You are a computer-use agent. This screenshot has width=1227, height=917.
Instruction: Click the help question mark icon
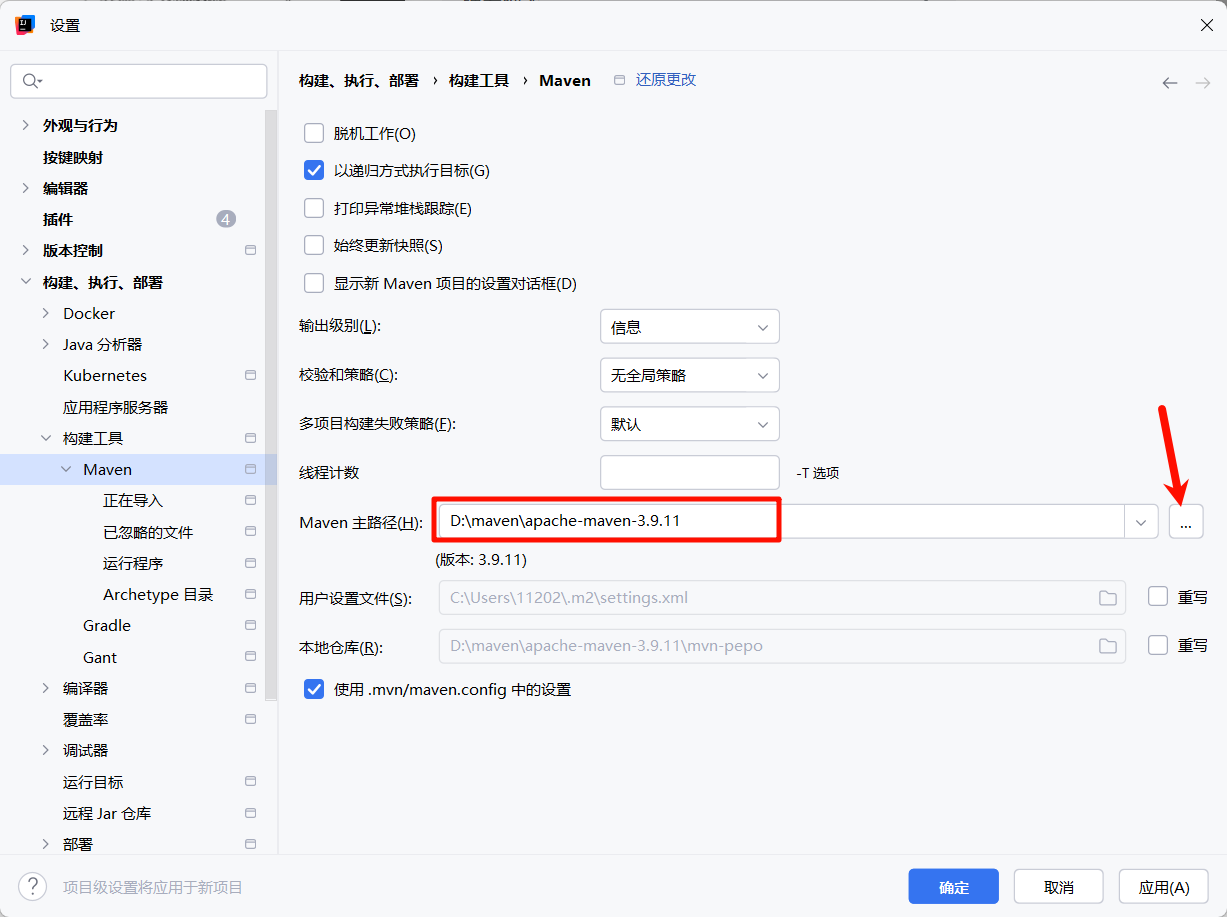click(x=33, y=886)
